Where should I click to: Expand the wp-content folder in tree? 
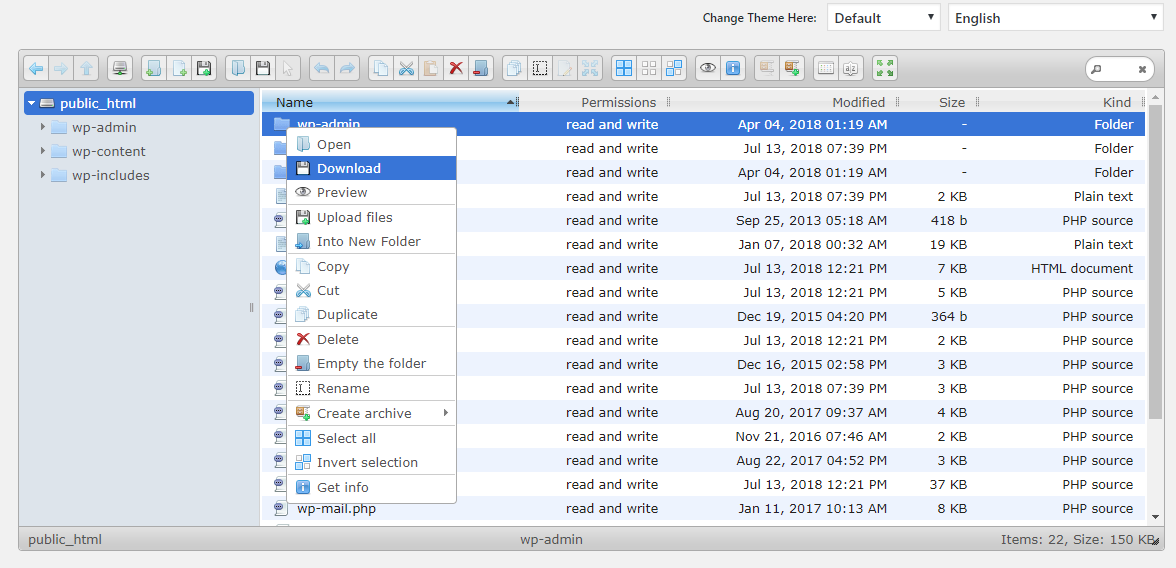(43, 151)
